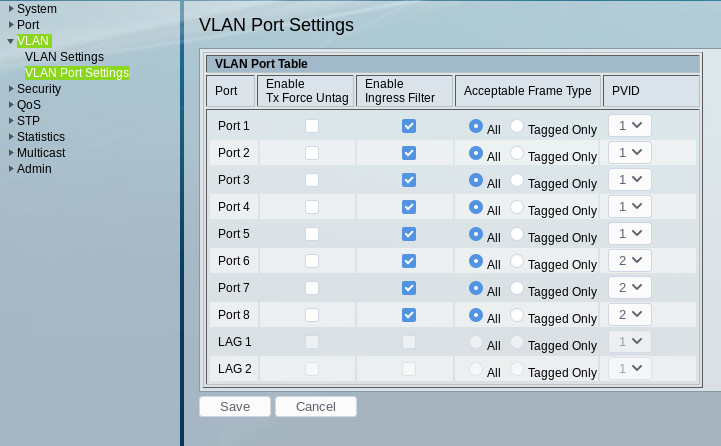Viewport: 721px width, 446px height.
Task: Set Port 4 to Tagged Only
Action: click(x=517, y=207)
